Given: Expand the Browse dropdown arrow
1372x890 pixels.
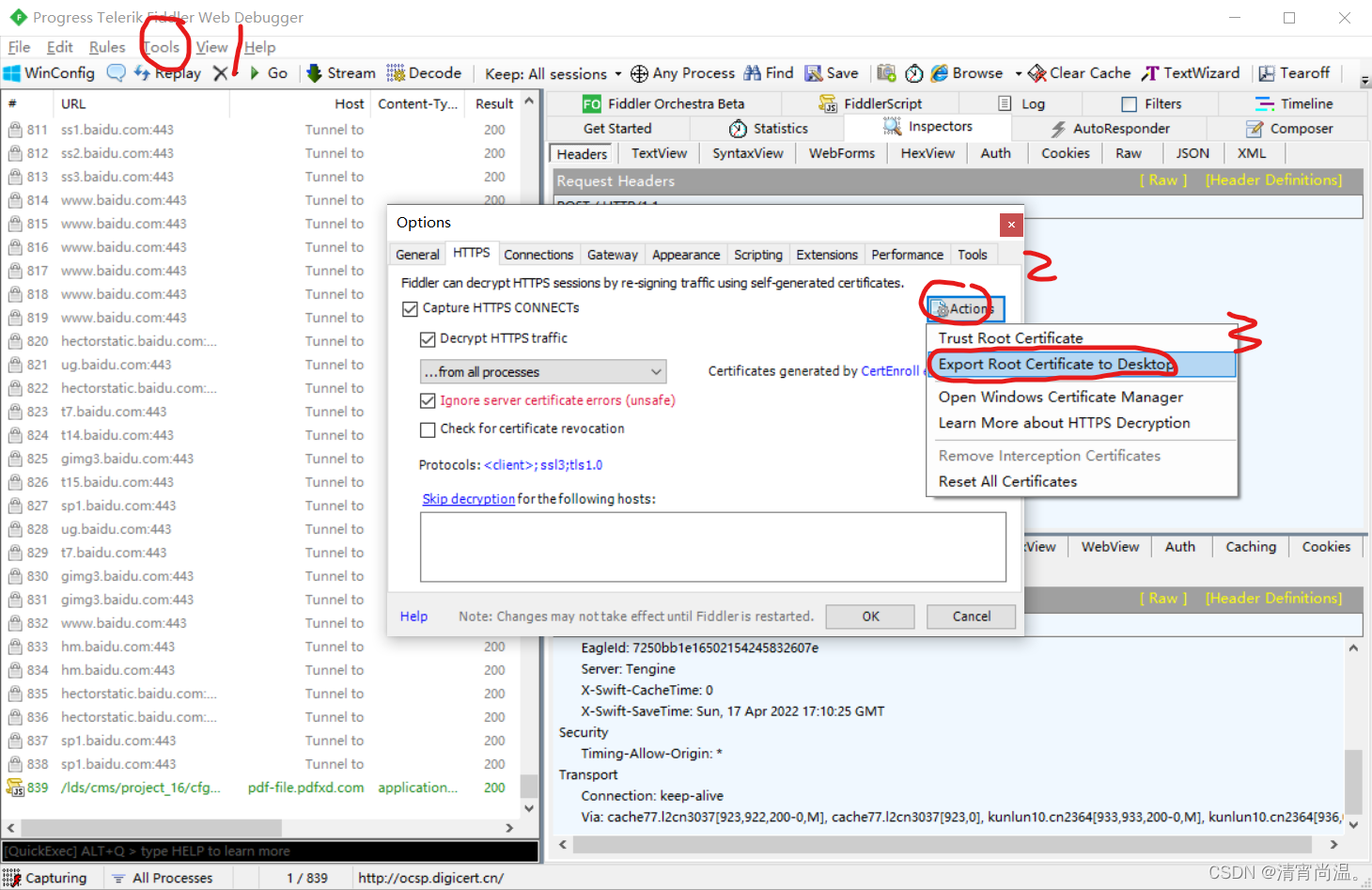Looking at the screenshot, I should click(1018, 73).
